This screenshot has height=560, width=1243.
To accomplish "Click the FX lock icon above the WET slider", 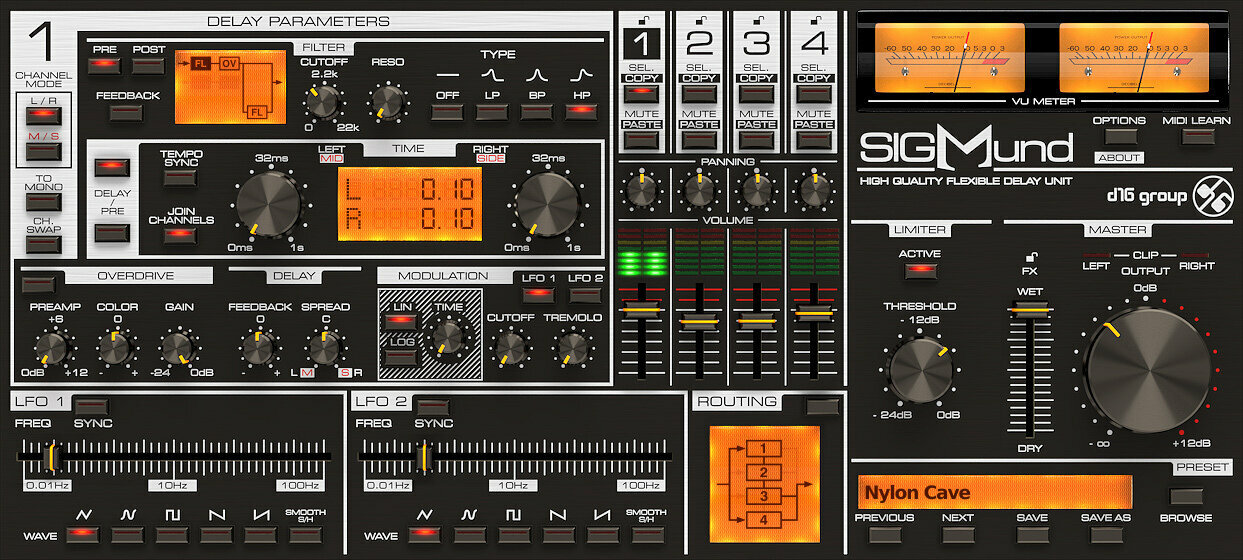I will coord(1029,256).
